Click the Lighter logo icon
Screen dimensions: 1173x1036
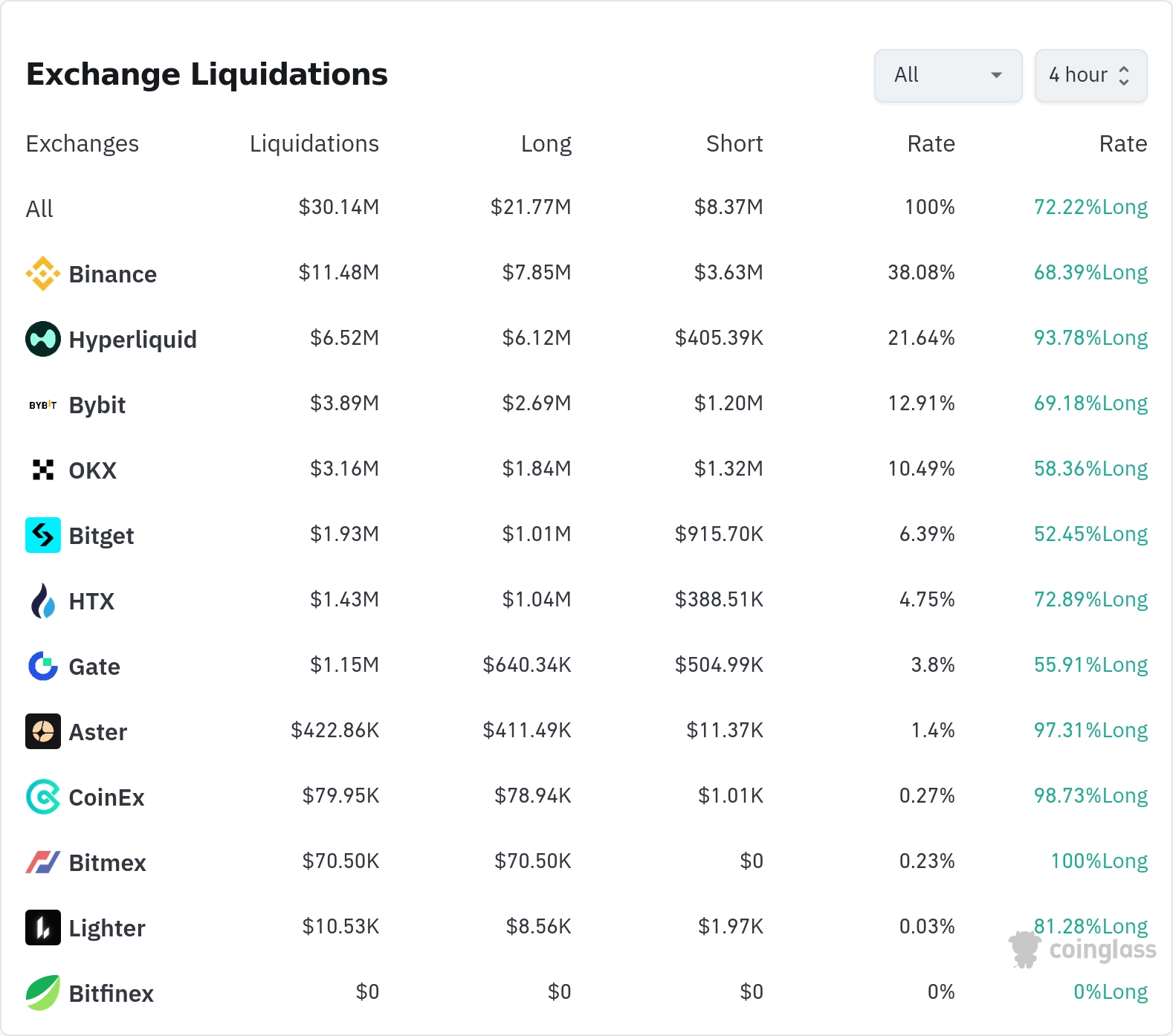click(x=43, y=927)
